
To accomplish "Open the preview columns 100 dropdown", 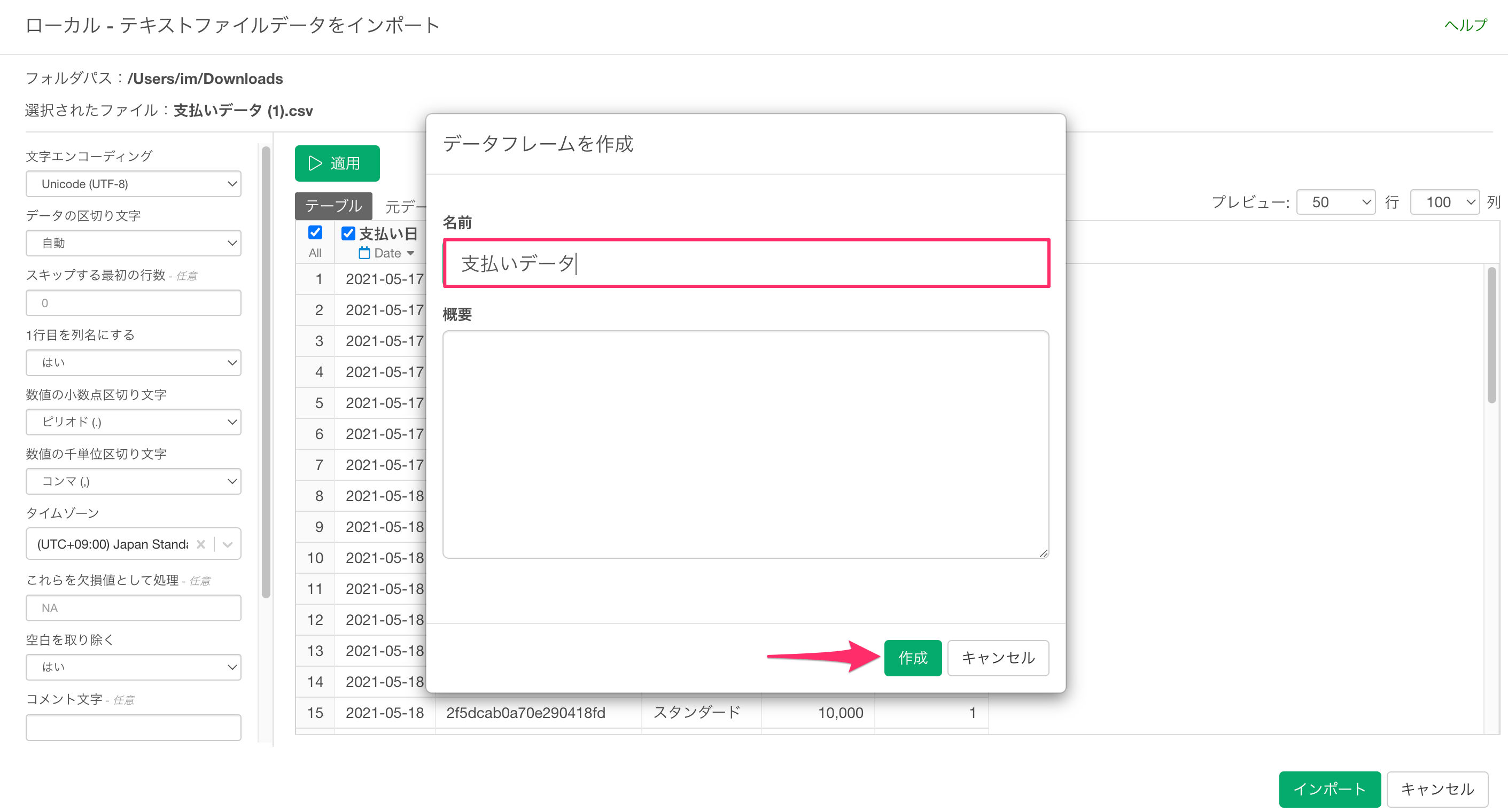I will pos(1445,202).
